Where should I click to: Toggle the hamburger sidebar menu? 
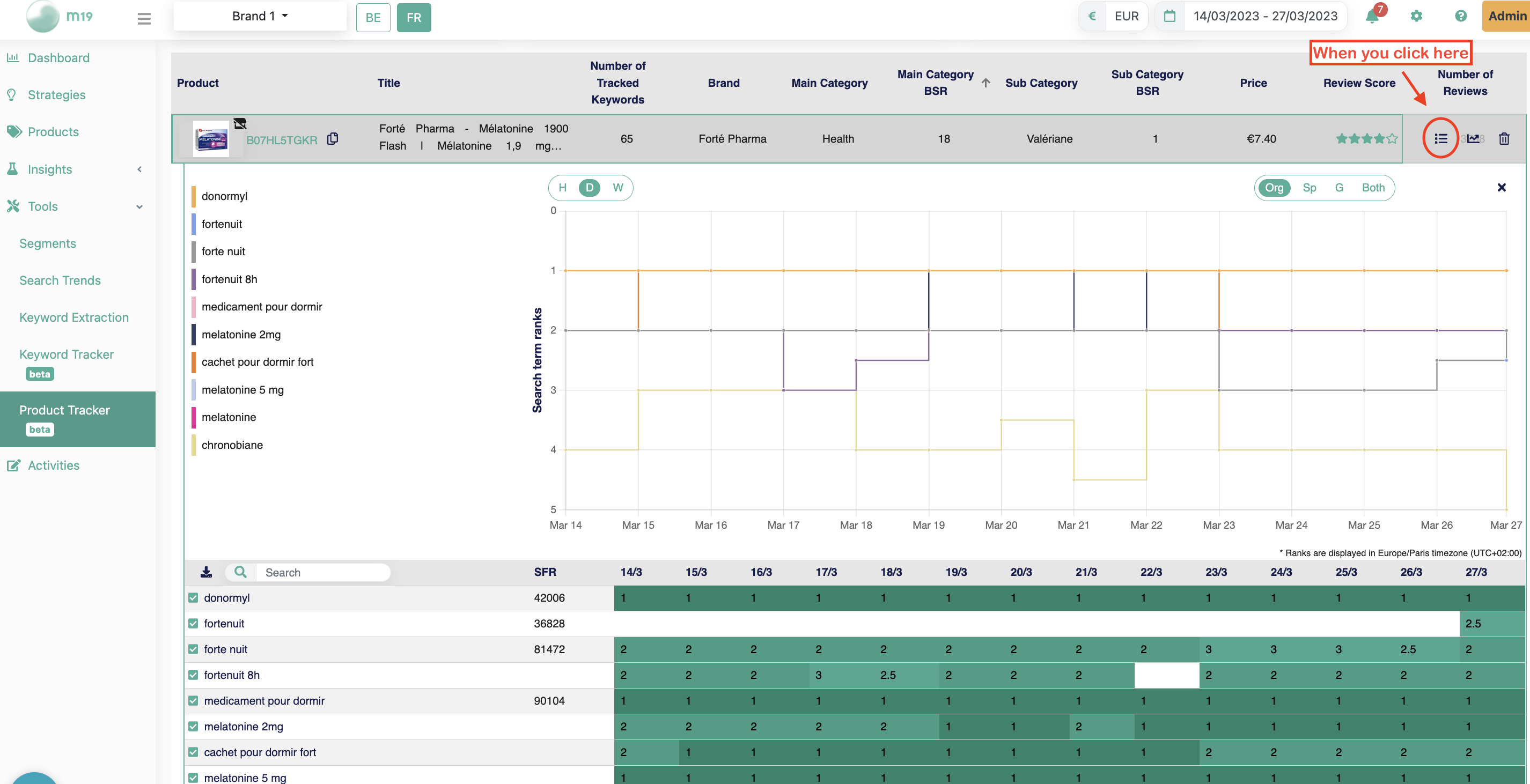144,18
